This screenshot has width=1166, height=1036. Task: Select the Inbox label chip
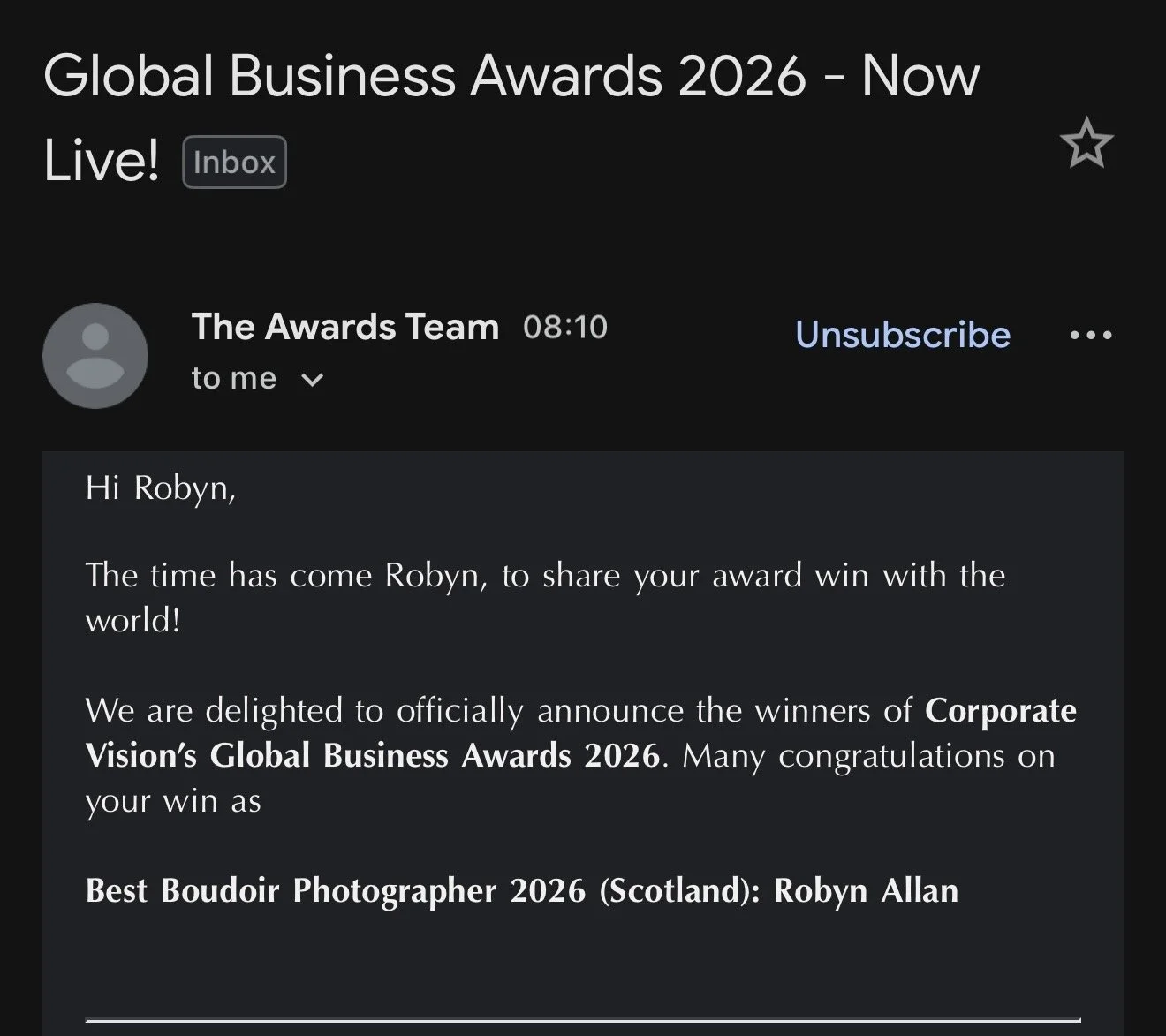tap(234, 163)
